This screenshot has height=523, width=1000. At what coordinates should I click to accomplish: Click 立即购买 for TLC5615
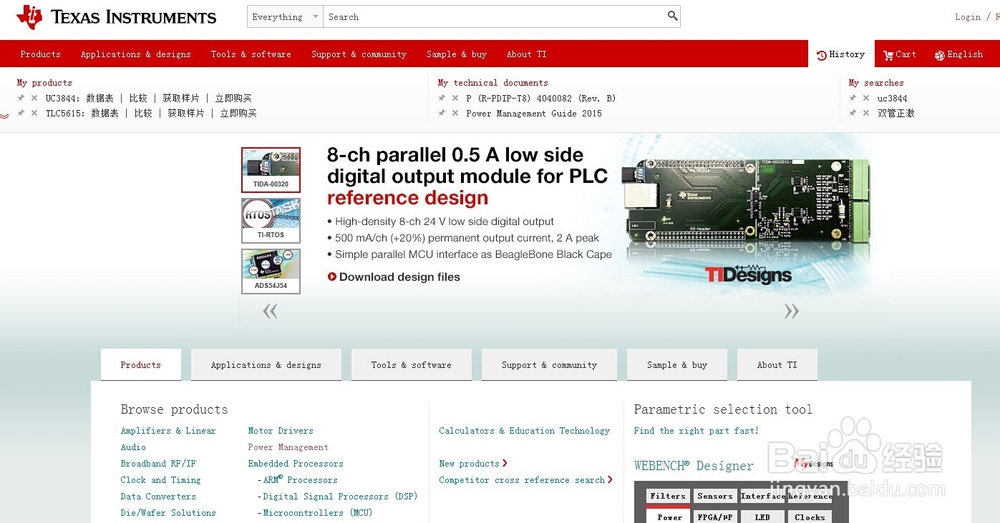click(238, 114)
